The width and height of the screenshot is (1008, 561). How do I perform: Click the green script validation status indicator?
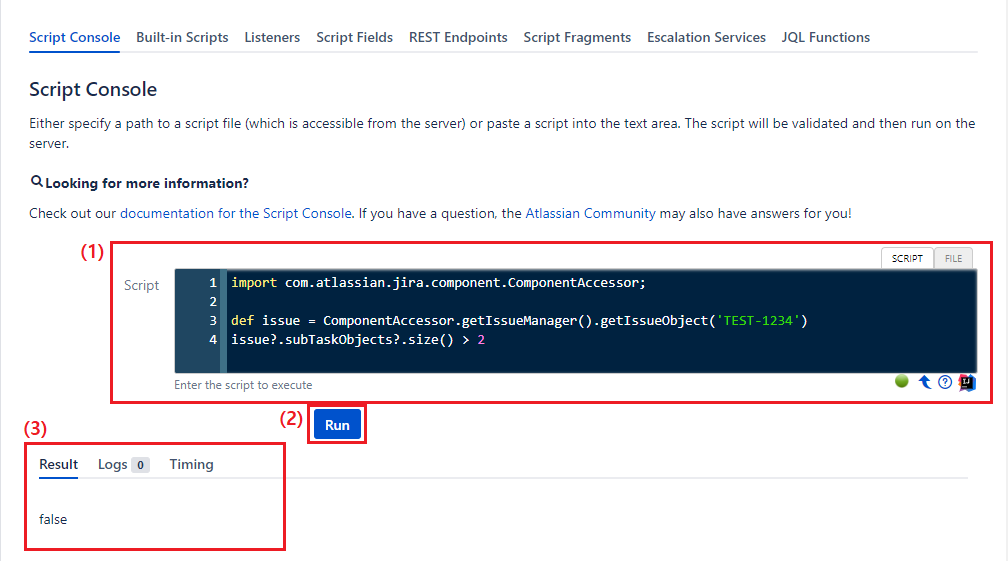(x=901, y=382)
